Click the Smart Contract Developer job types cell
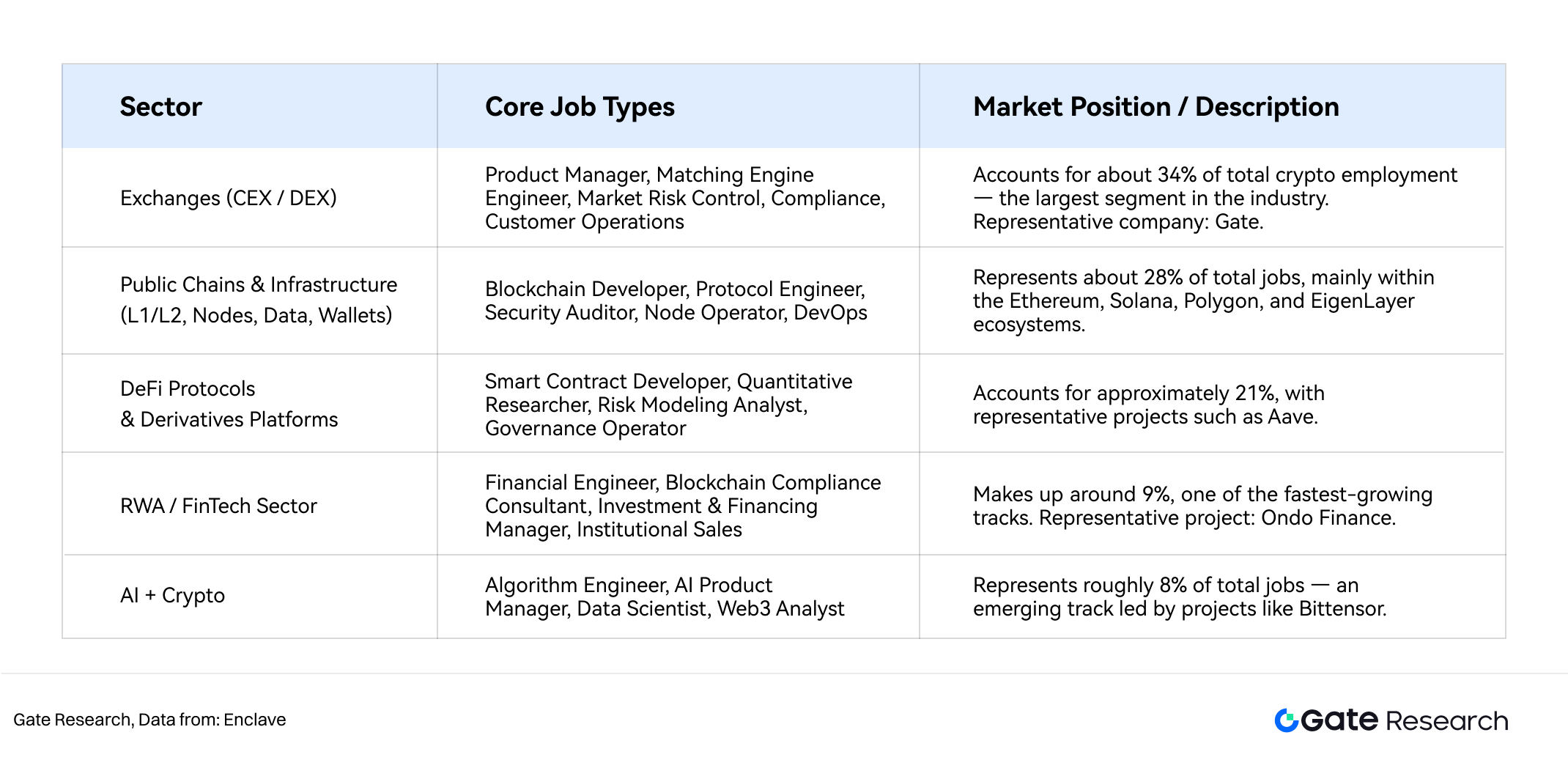Viewport: 1568px width, 768px height. [x=668, y=405]
